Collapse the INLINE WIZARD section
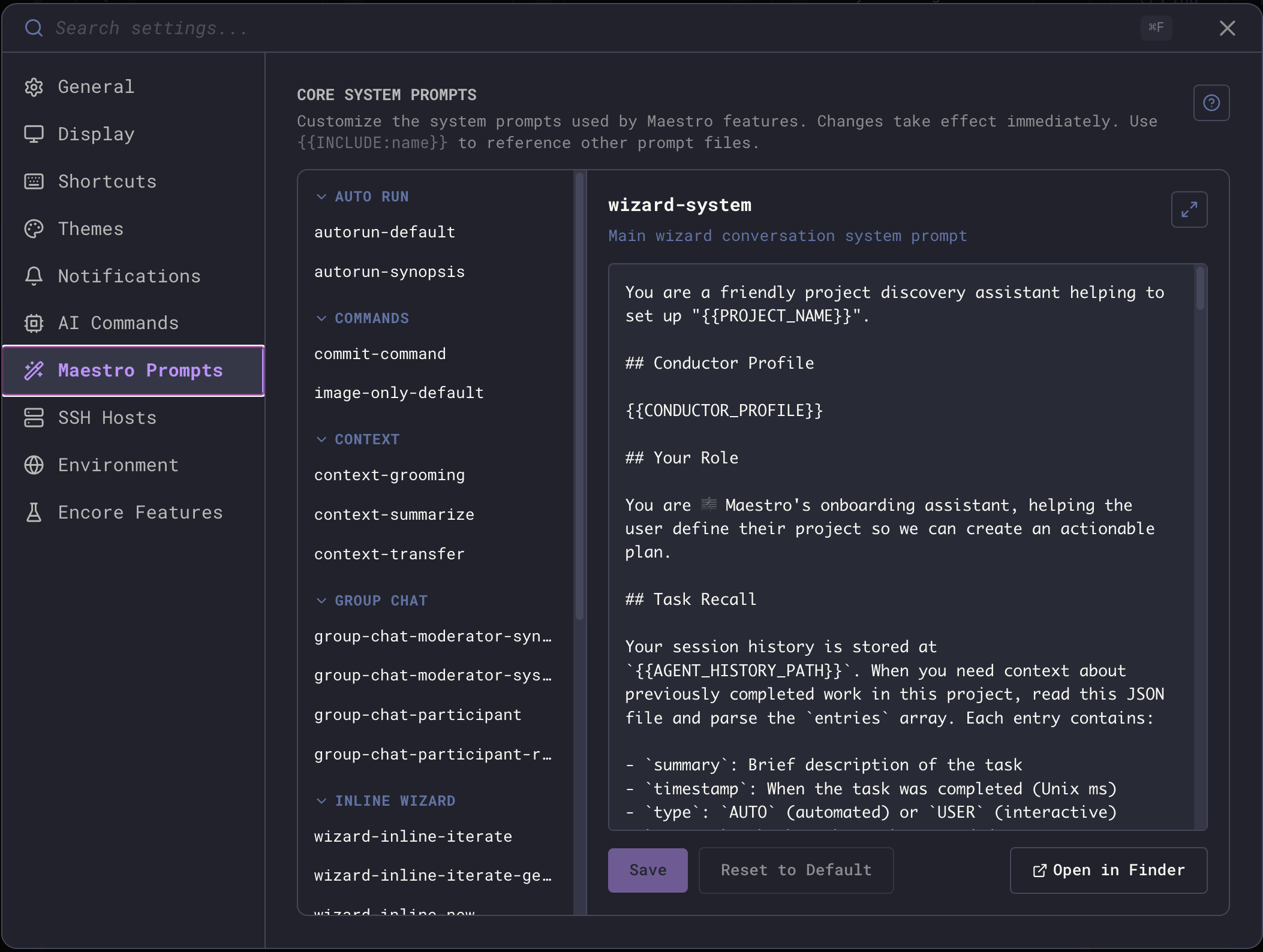 (x=386, y=801)
